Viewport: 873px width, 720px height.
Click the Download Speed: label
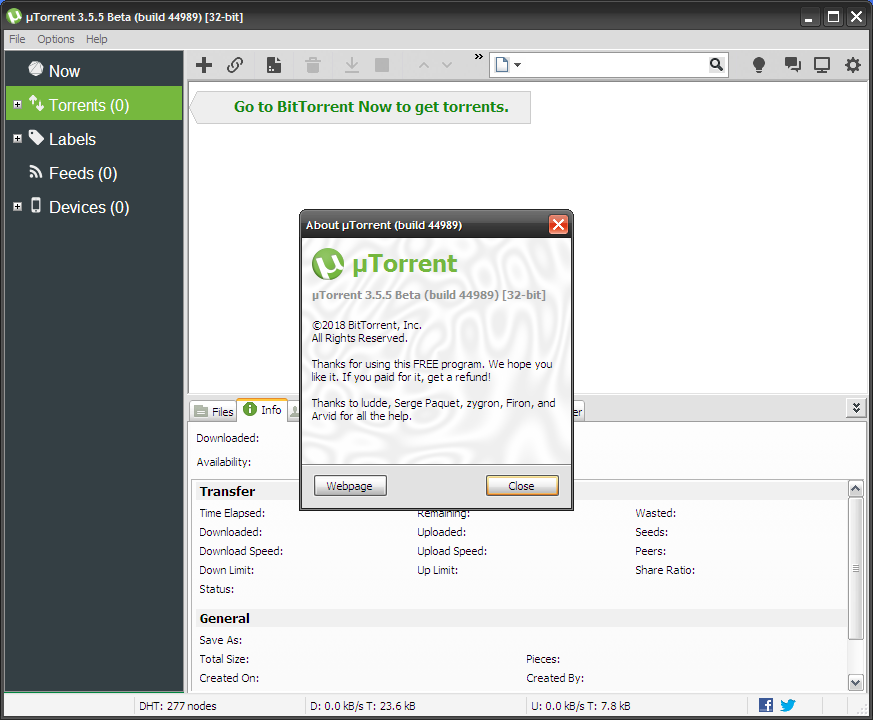241,551
